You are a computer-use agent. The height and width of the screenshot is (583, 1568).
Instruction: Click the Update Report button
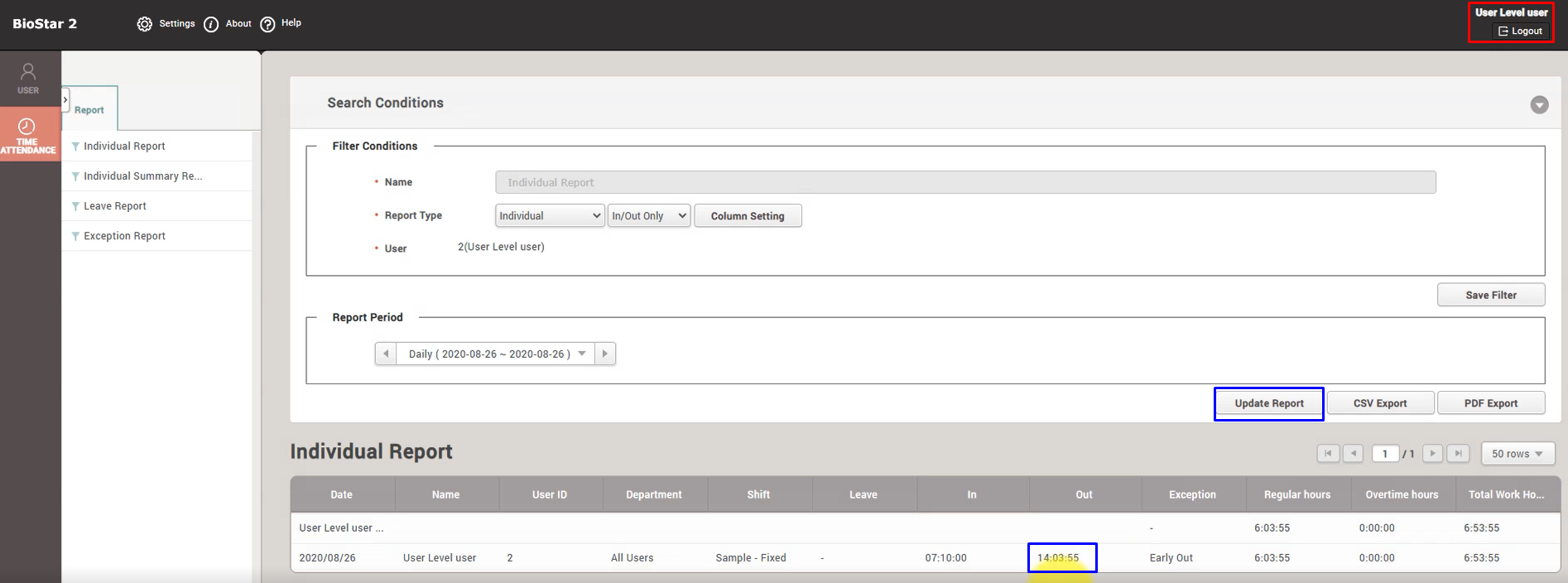[1268, 403]
